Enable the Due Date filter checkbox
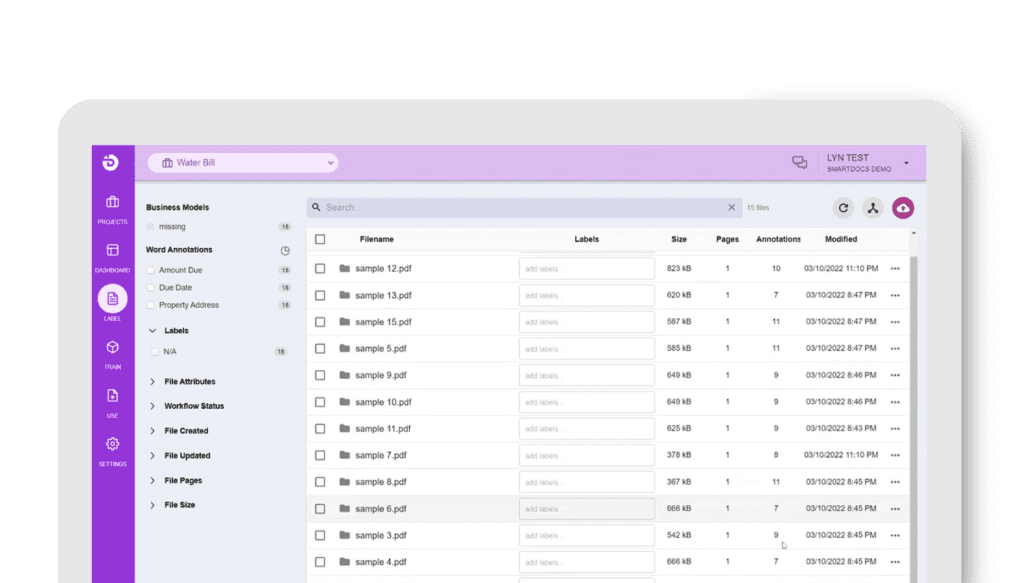The height and width of the screenshot is (583, 1024). coord(153,287)
